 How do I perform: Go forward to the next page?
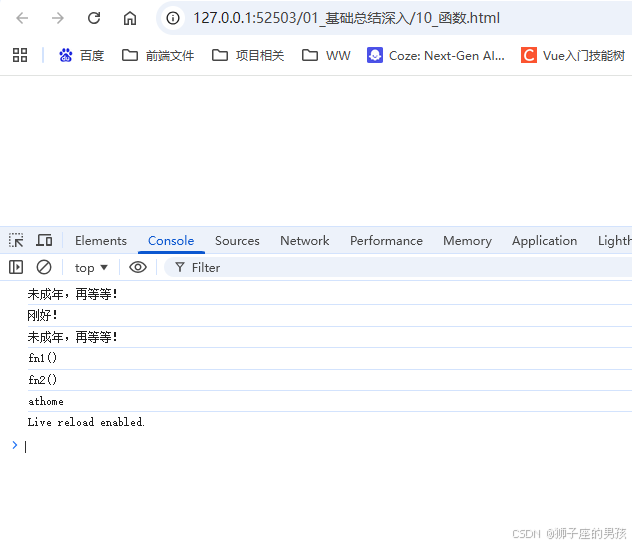pyautogui.click(x=58, y=18)
